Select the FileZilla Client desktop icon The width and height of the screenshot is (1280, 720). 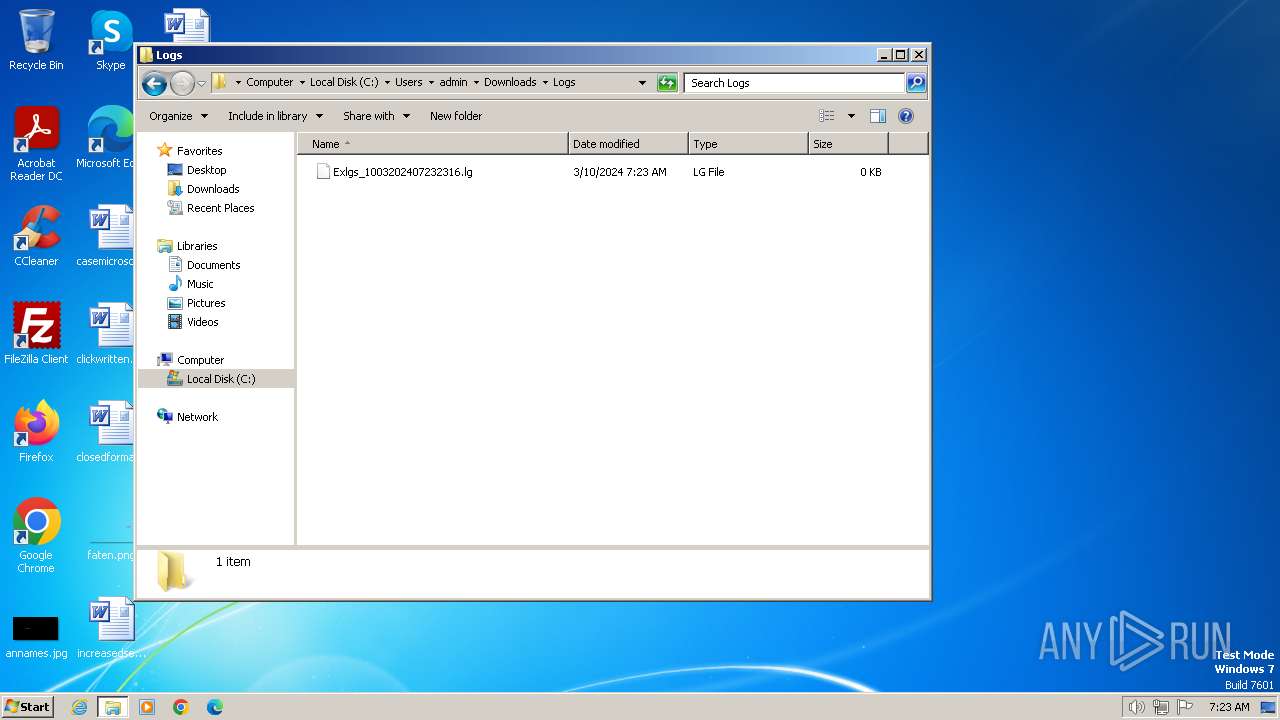36,333
